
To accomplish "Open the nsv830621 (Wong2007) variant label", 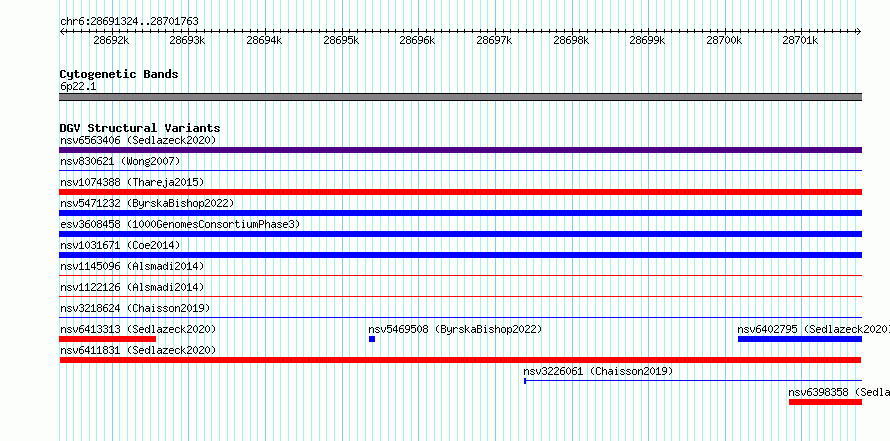I will (x=120, y=161).
